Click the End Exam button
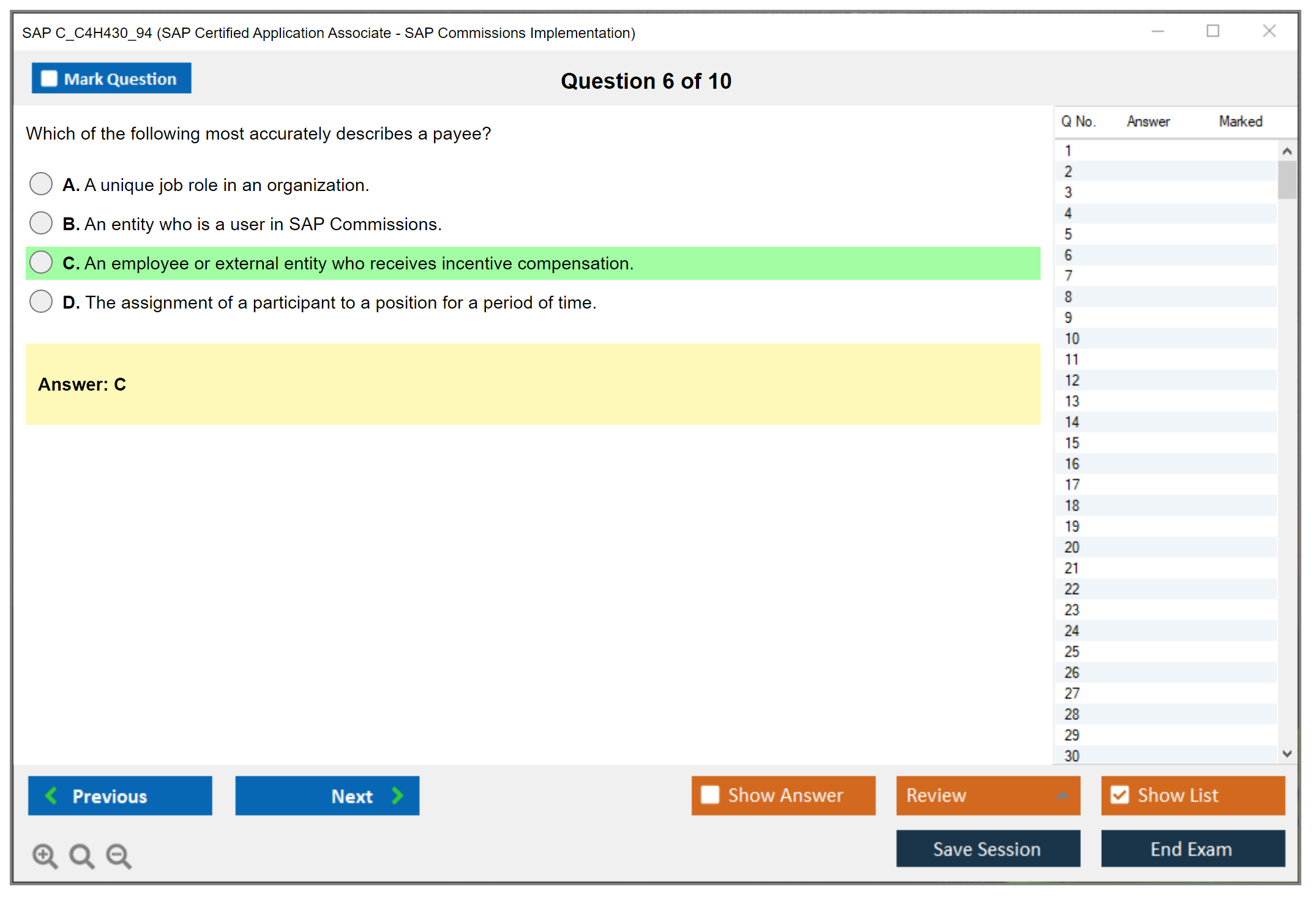Screen dimensions: 1316x900 point(1192,849)
